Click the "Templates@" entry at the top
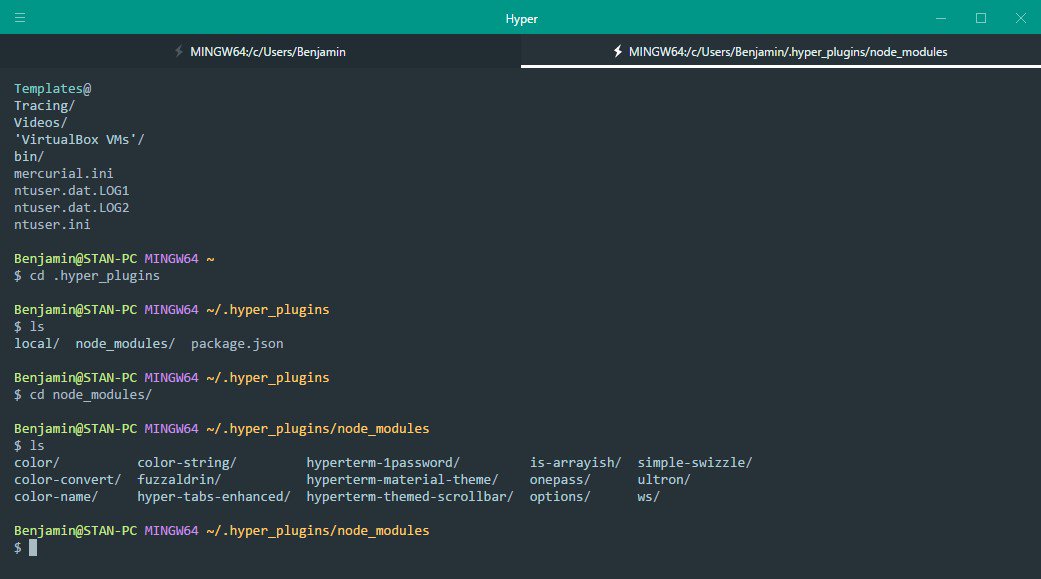The width and height of the screenshot is (1041, 579). [x=52, y=88]
